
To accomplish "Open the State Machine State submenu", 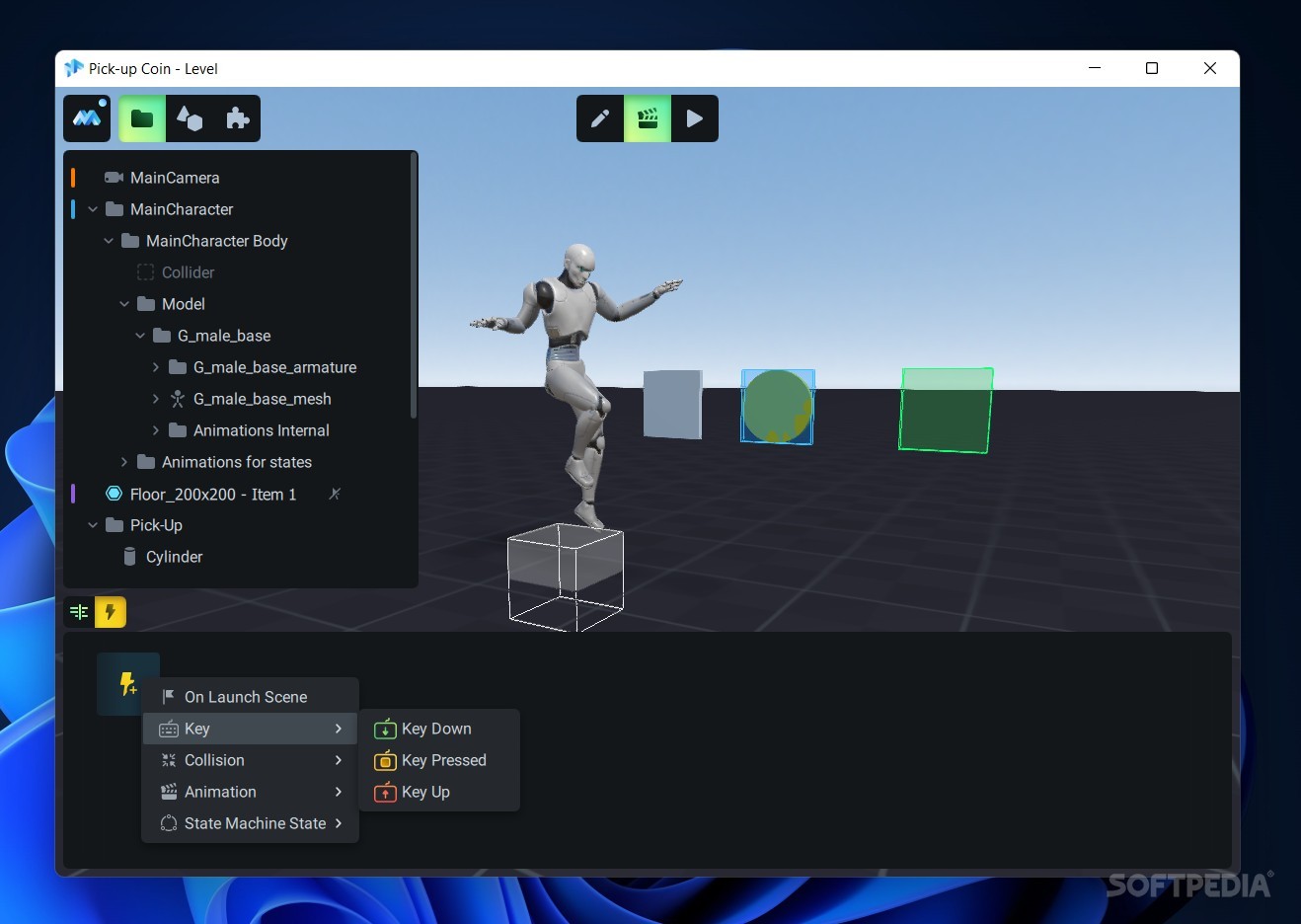I will pyautogui.click(x=250, y=823).
